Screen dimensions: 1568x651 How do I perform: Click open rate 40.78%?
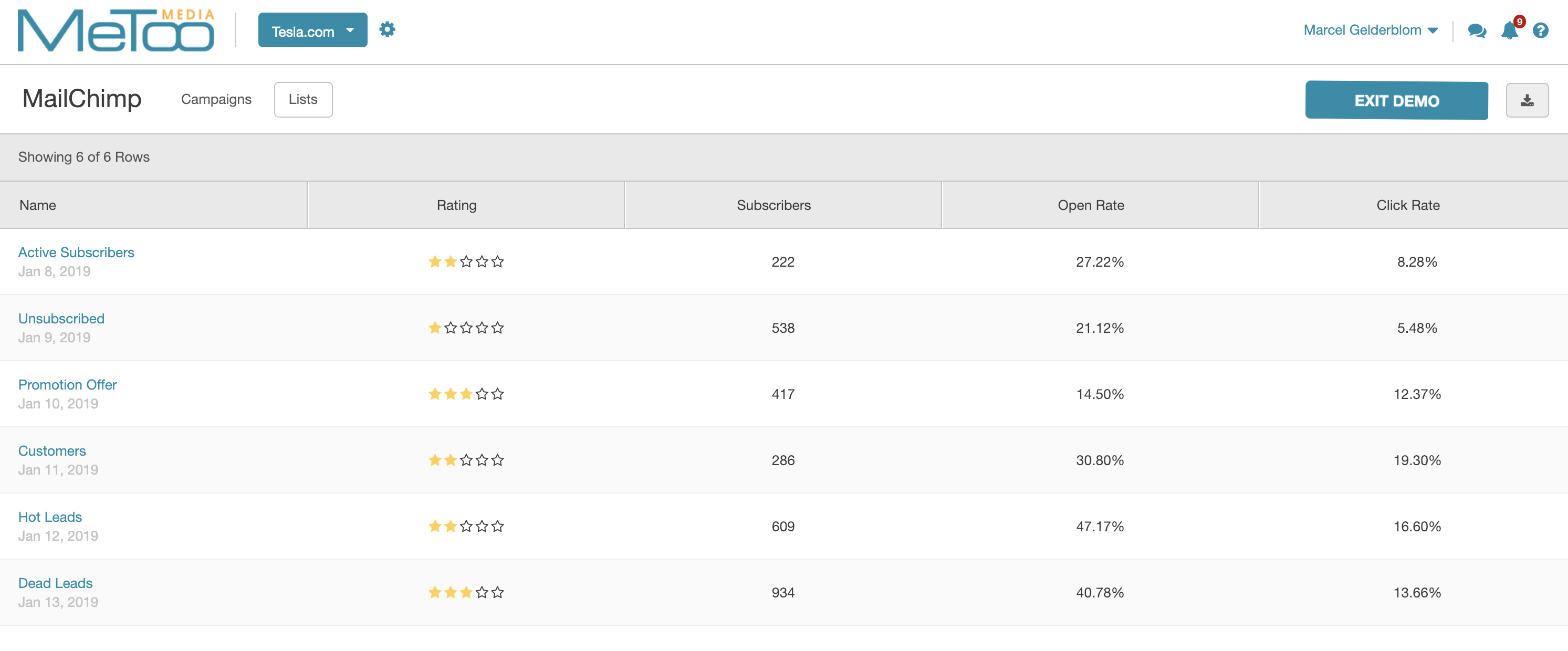click(x=1100, y=593)
